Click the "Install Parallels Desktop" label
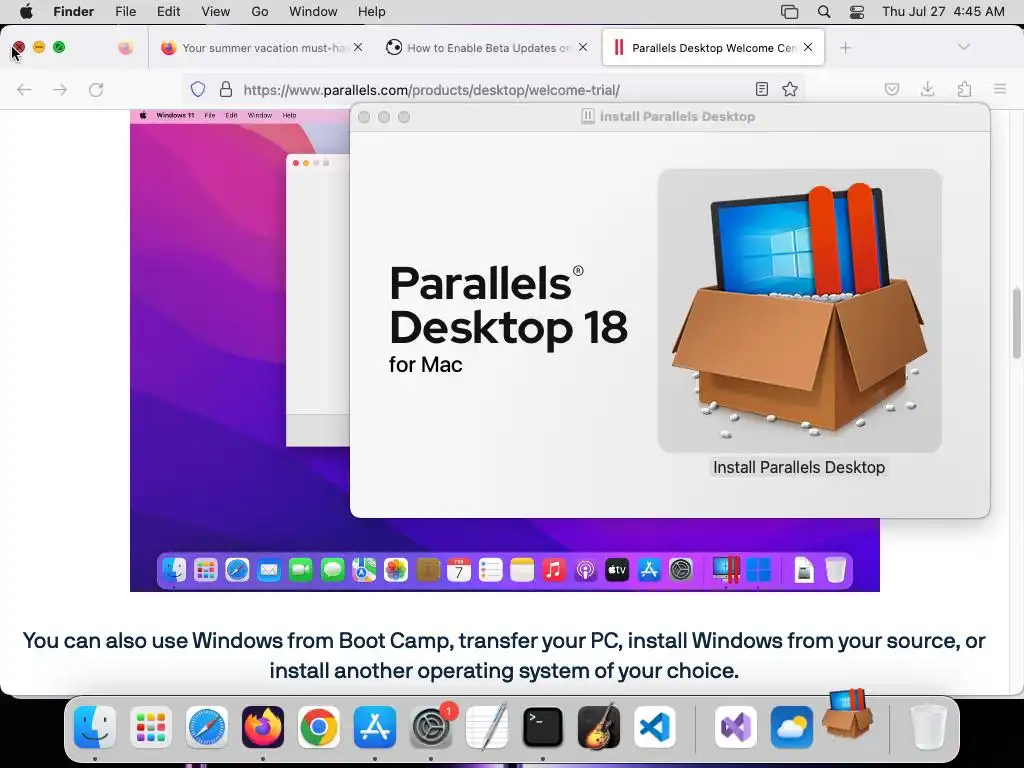 pyautogui.click(x=799, y=468)
